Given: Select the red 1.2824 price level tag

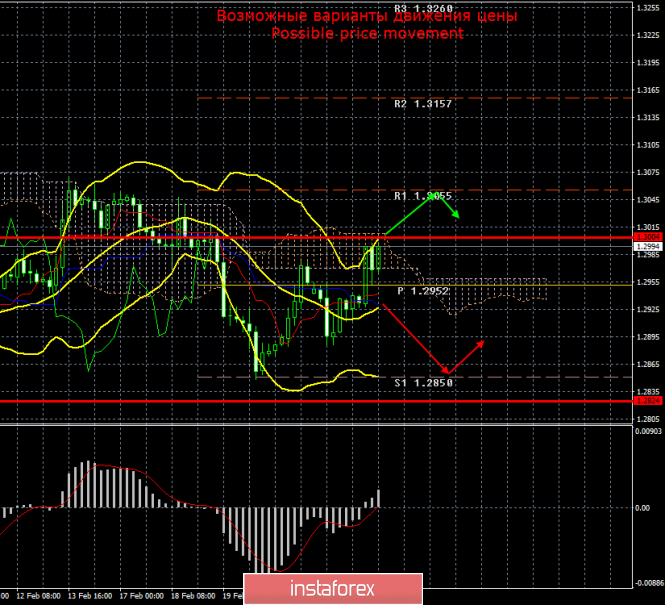Looking at the screenshot, I should tap(648, 401).
